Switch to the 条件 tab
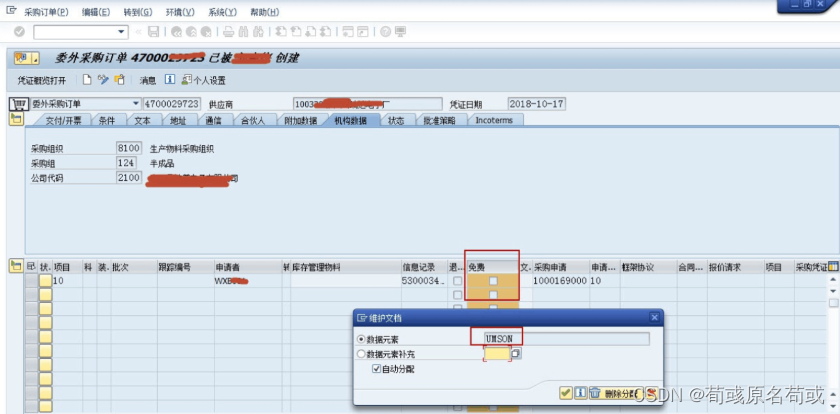The width and height of the screenshot is (840, 414). click(x=107, y=121)
